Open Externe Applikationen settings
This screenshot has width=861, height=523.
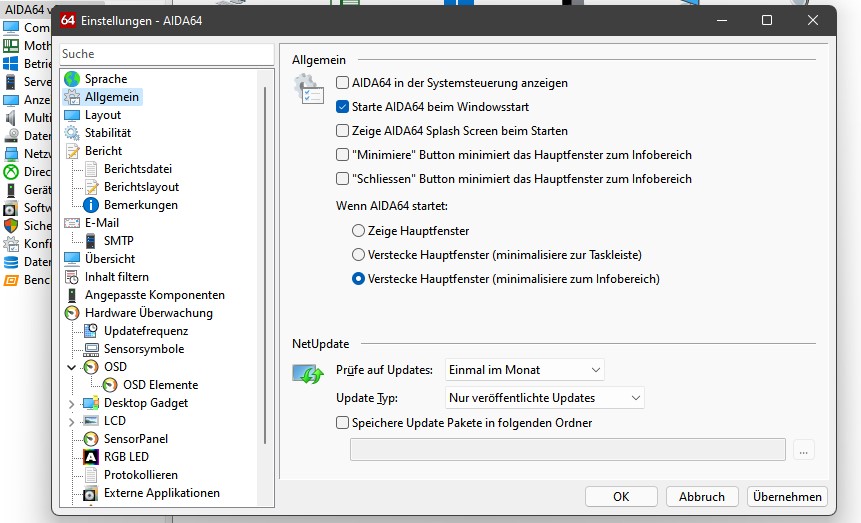pos(161,493)
